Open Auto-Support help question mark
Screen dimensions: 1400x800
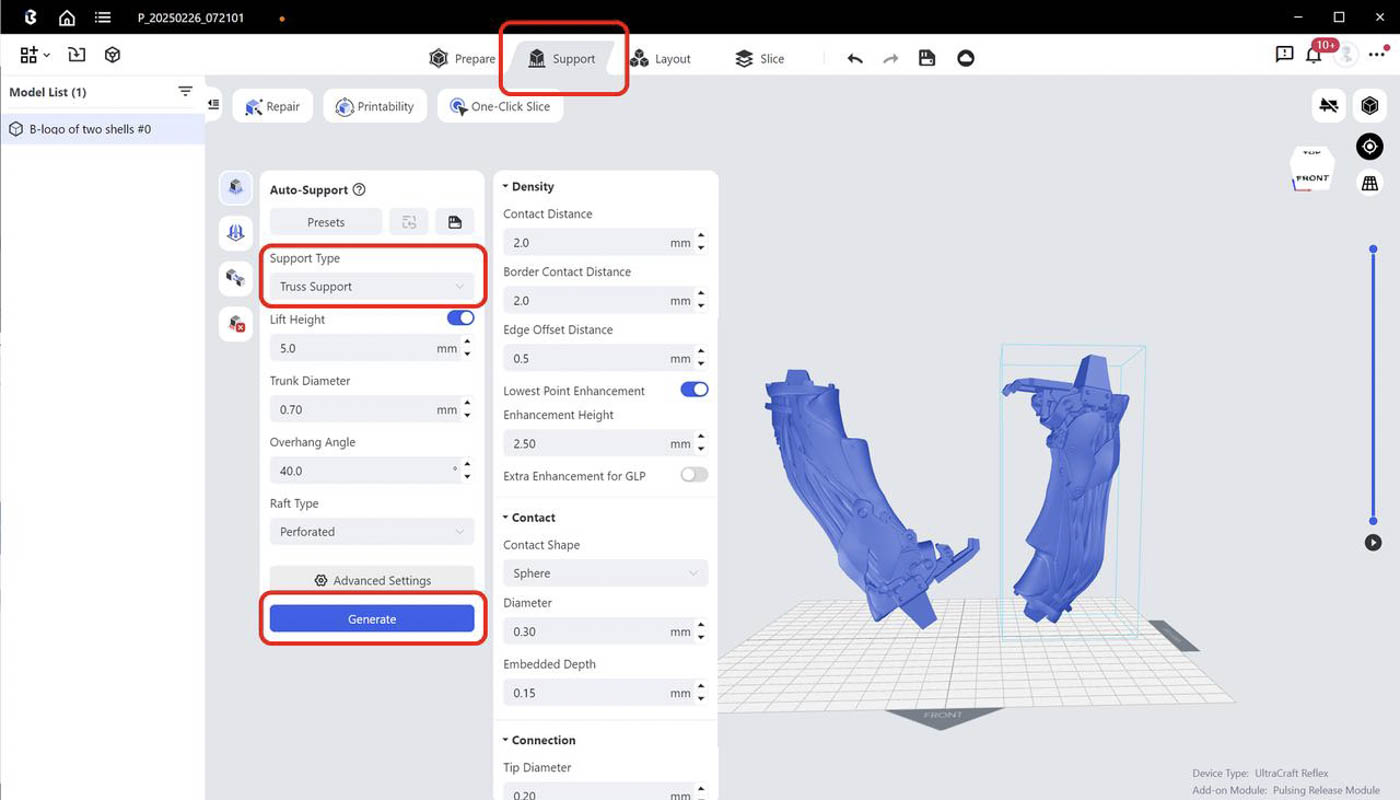tap(359, 190)
